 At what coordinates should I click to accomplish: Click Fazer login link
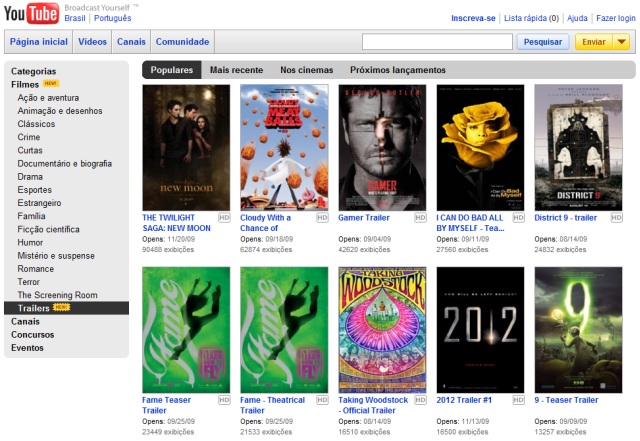point(616,18)
